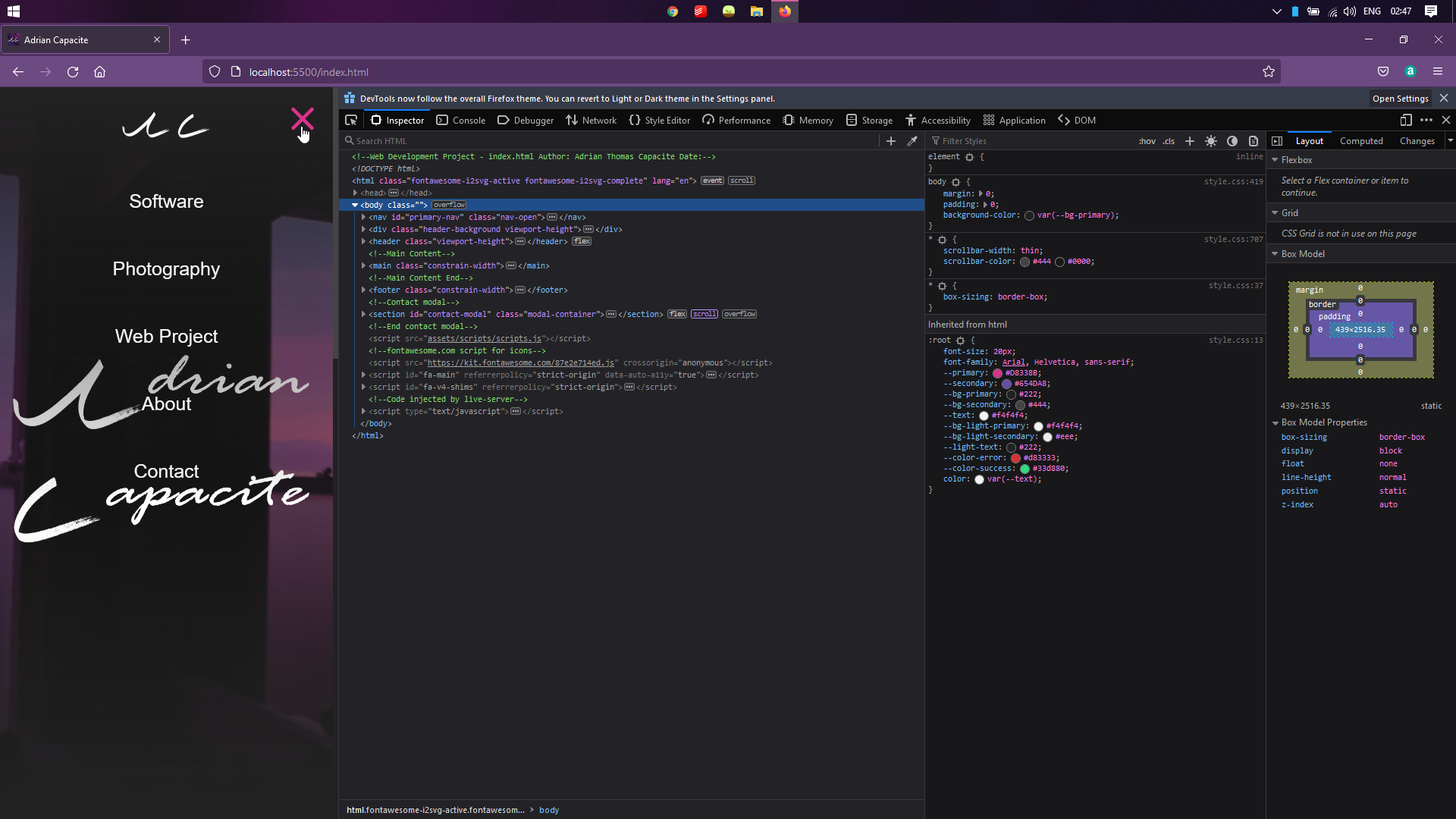
Task: Click the add new node plus icon
Action: (891, 141)
